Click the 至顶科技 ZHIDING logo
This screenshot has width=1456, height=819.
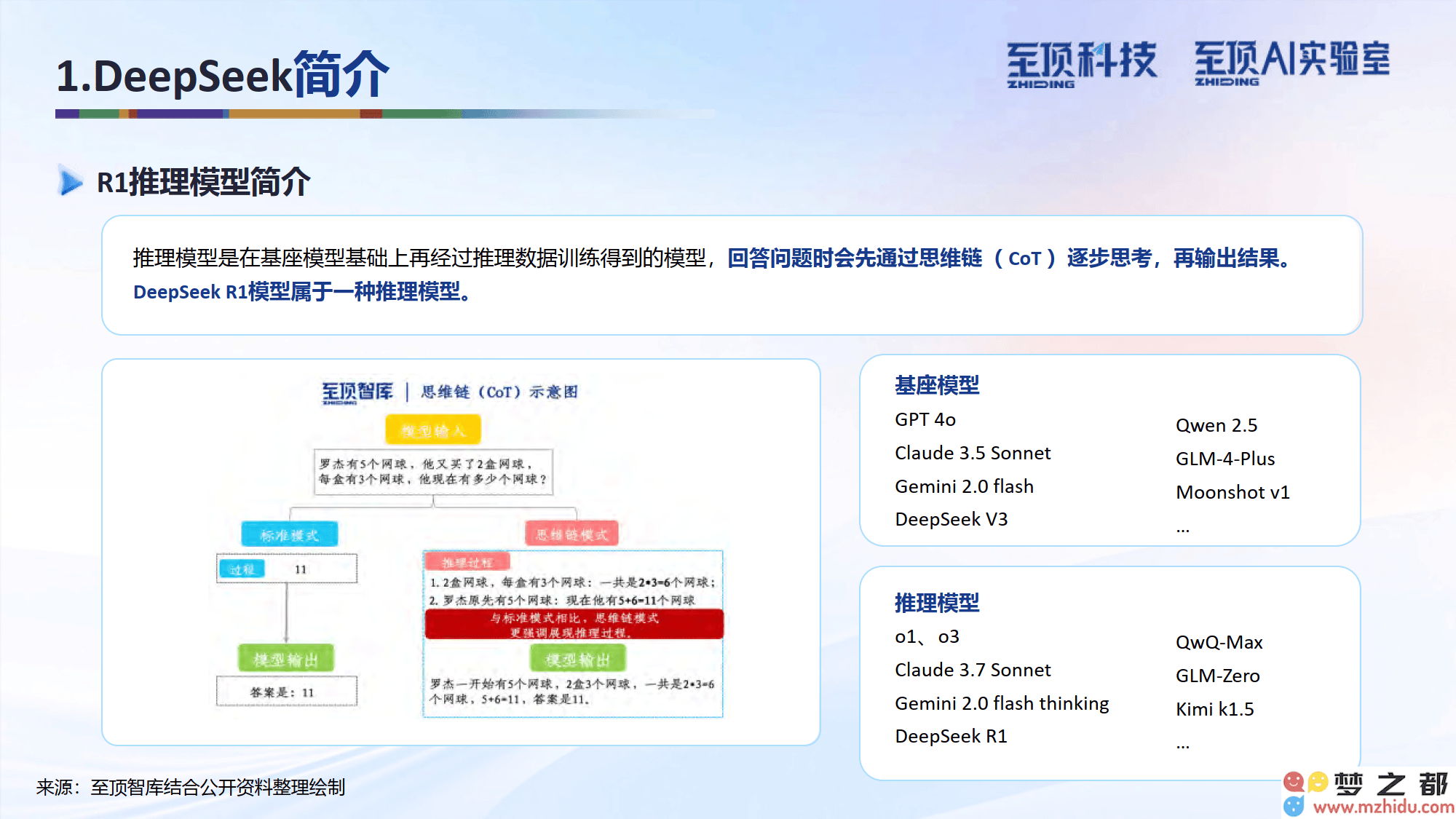[x=1081, y=65]
